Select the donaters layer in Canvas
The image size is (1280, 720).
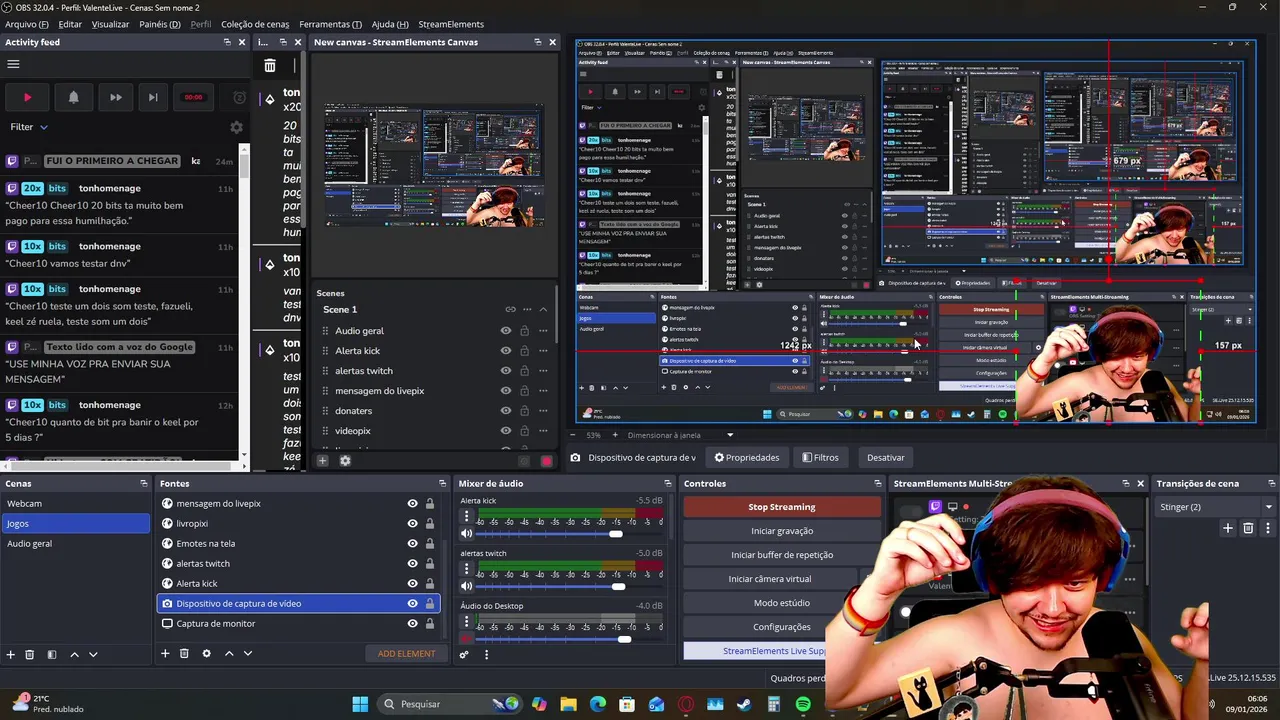tap(353, 411)
